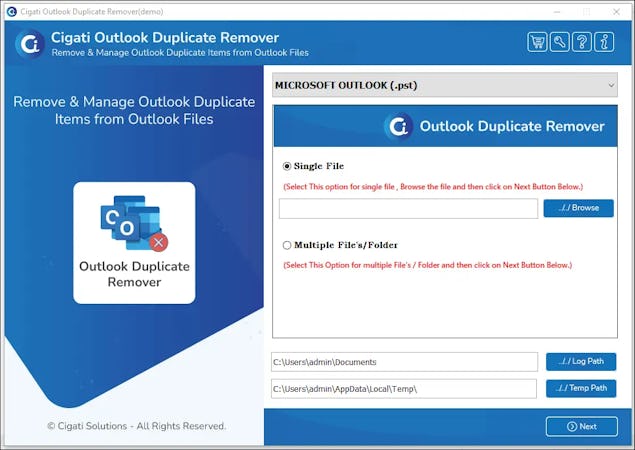Screen dimensions: 635x450
Task: Click the Browse button
Action: tap(578, 208)
